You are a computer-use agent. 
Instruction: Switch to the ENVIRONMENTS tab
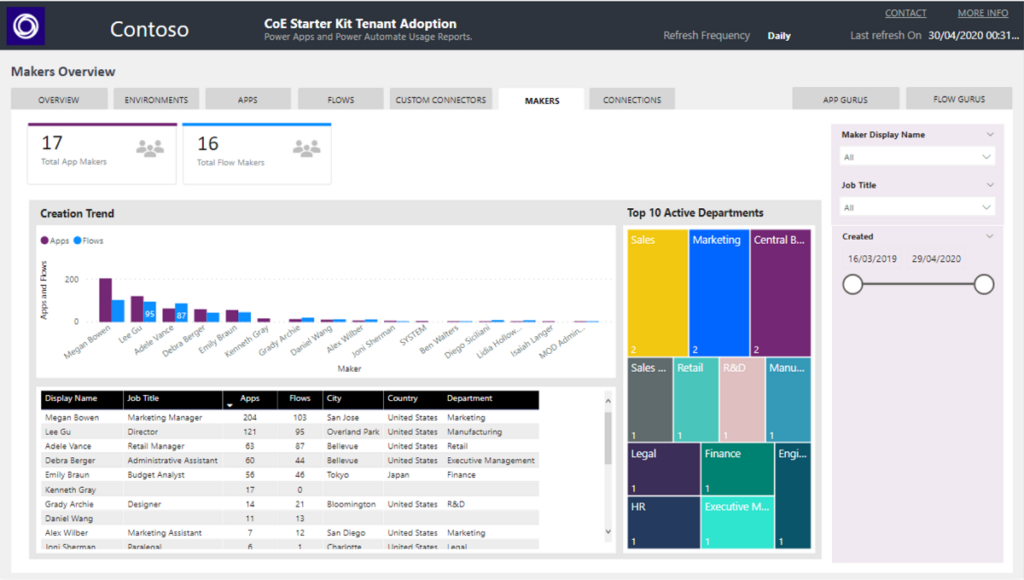[156, 98]
